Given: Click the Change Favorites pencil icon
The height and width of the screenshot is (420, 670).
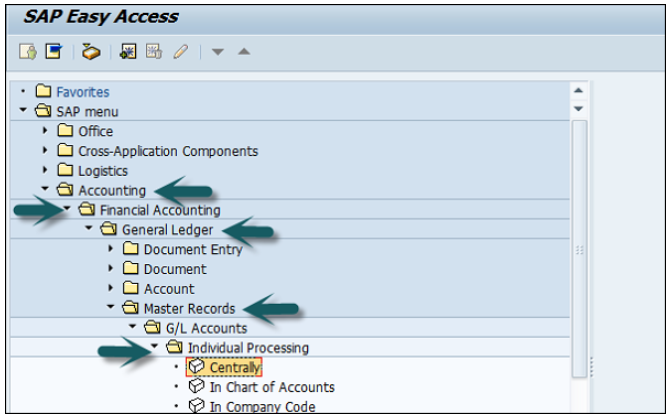Looking at the screenshot, I should 180,51.
